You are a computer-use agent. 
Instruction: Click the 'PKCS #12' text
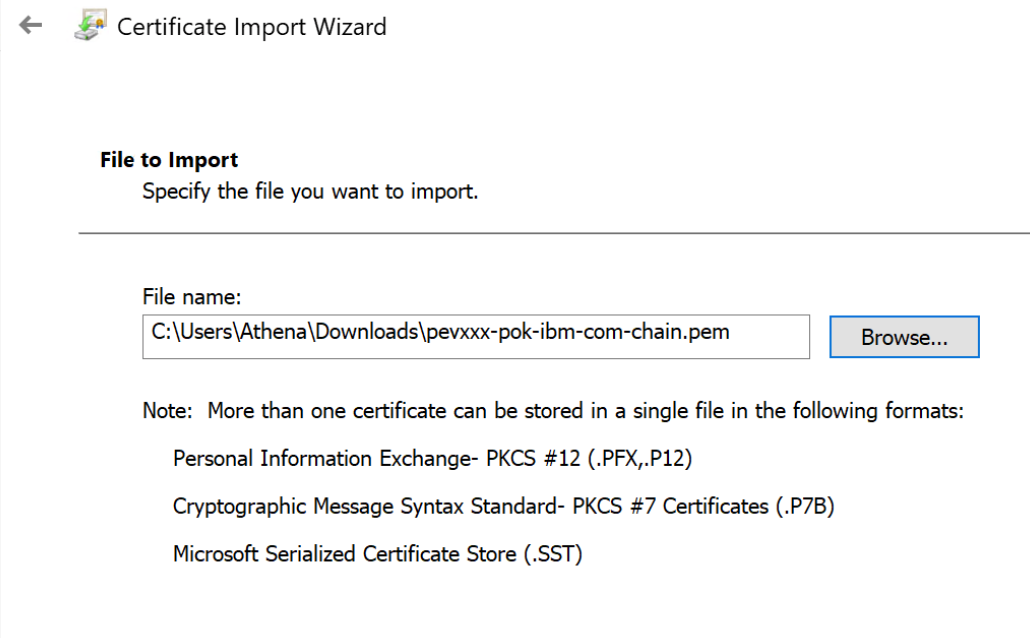(527, 459)
